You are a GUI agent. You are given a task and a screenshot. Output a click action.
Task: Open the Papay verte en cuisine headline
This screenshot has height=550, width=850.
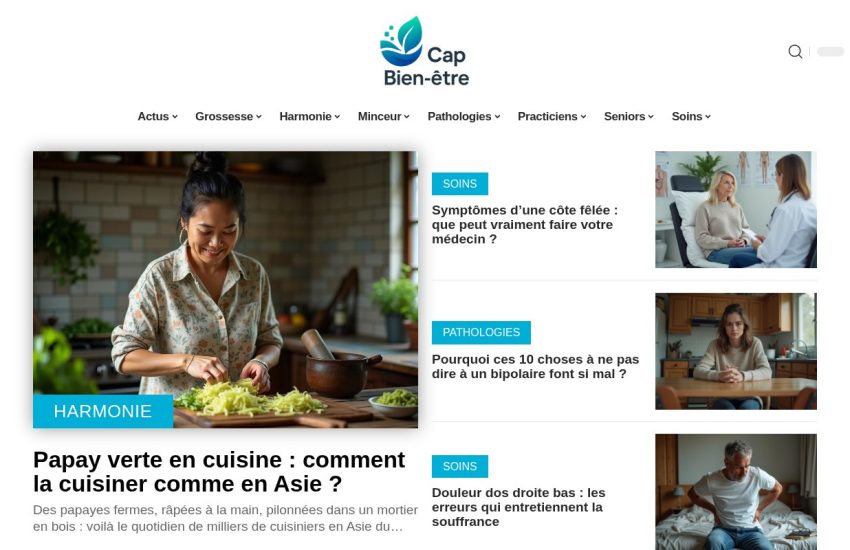point(219,471)
